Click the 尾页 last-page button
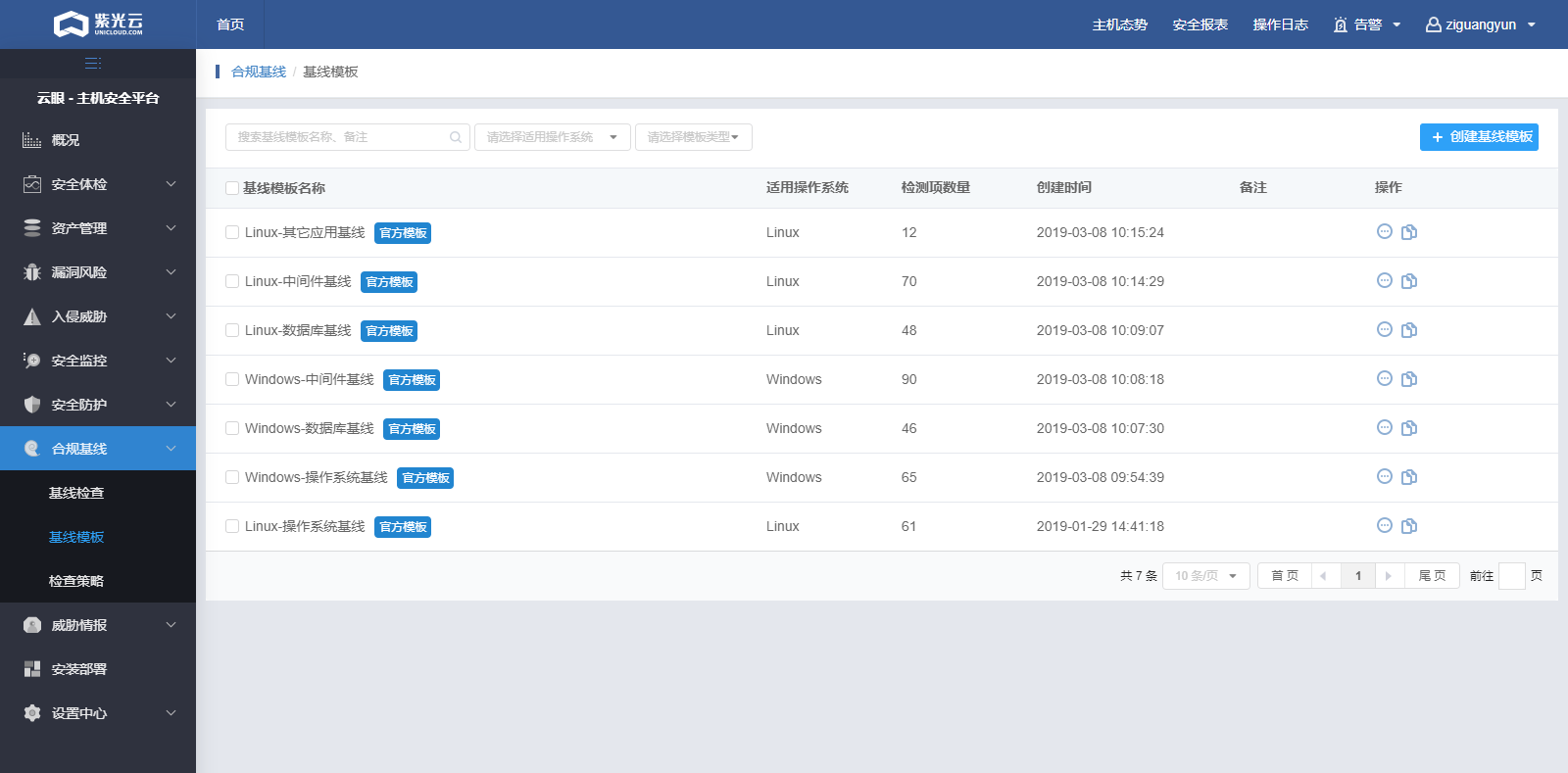1568x773 pixels. tap(1432, 576)
